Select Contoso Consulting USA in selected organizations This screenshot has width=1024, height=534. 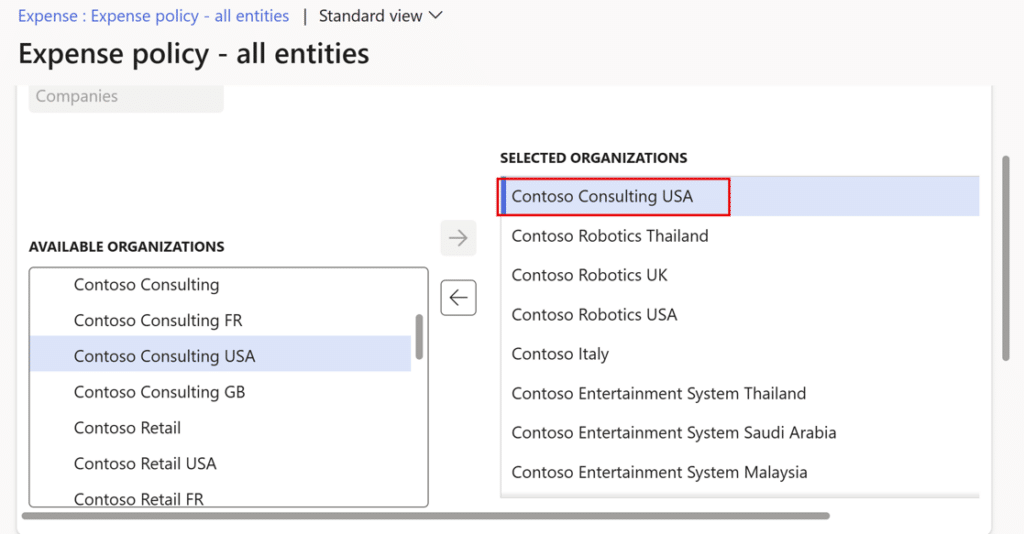[x=602, y=196]
